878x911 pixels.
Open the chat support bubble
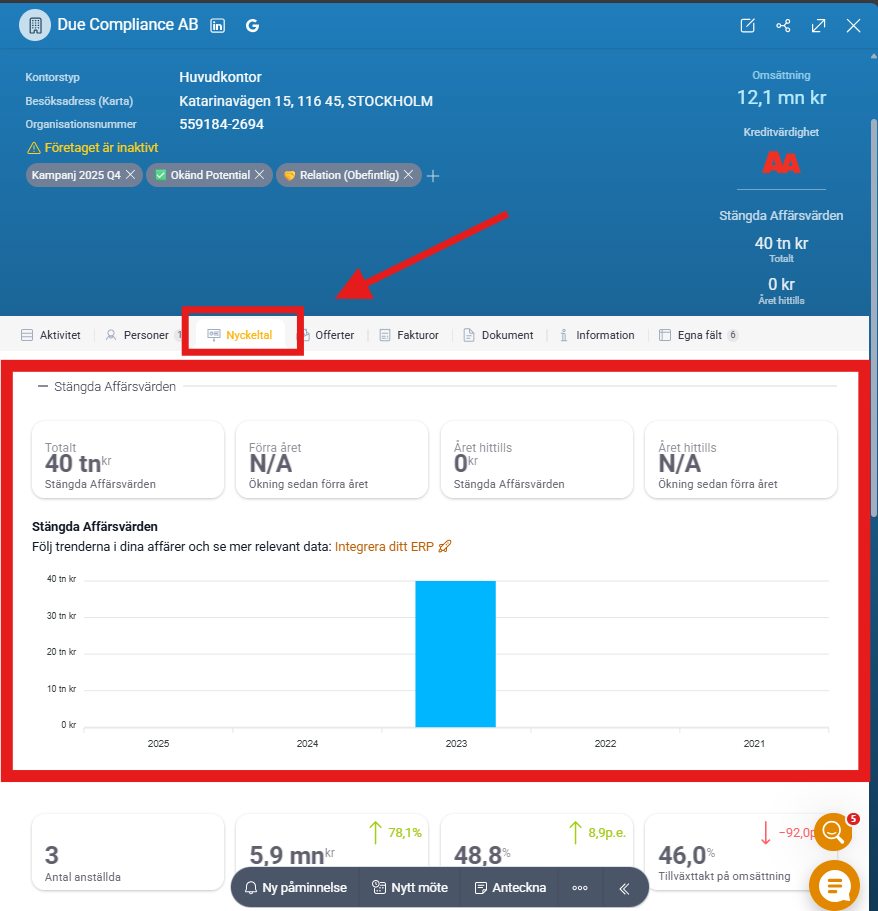coord(834,886)
